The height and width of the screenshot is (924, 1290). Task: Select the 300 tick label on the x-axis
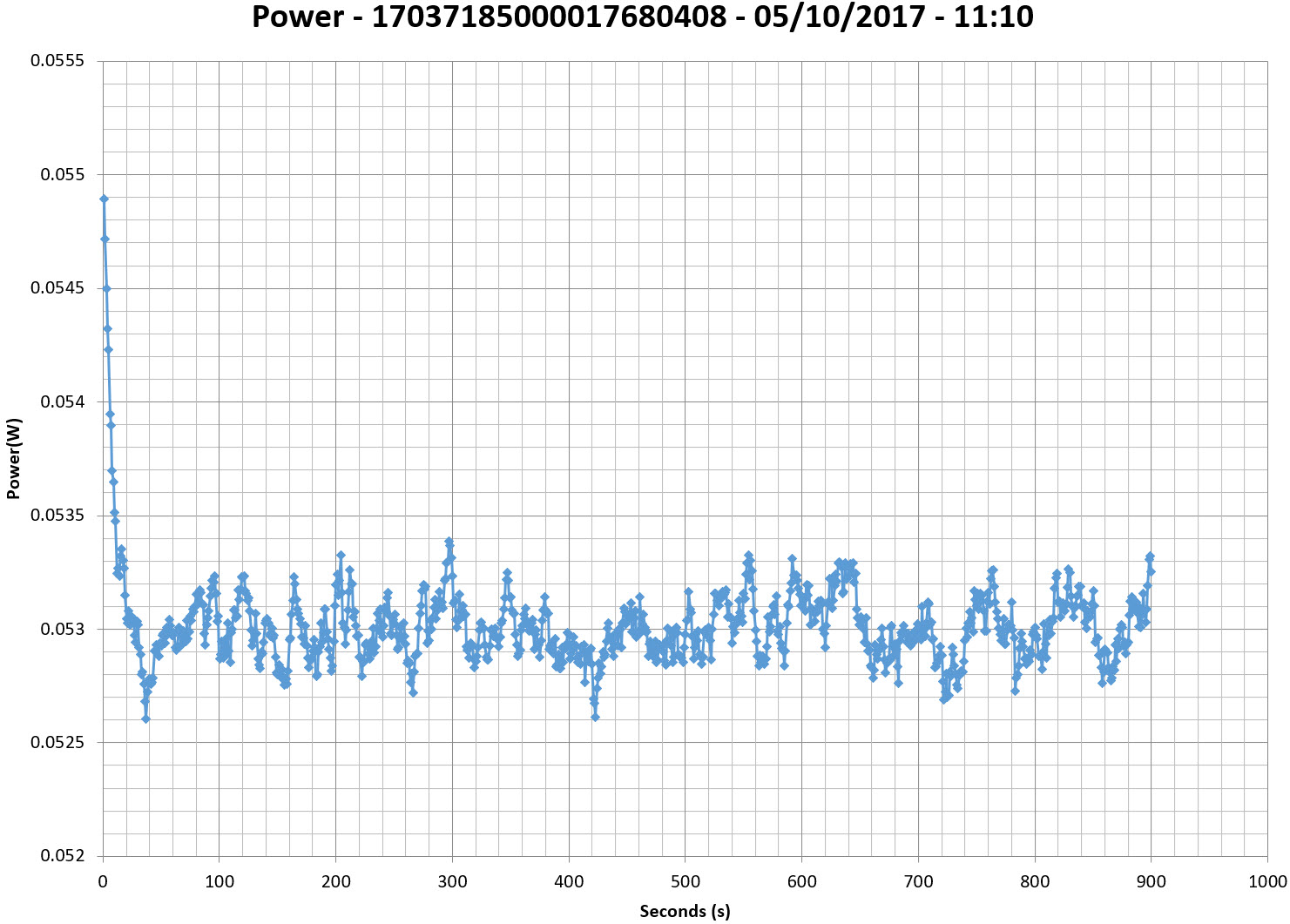tap(452, 881)
